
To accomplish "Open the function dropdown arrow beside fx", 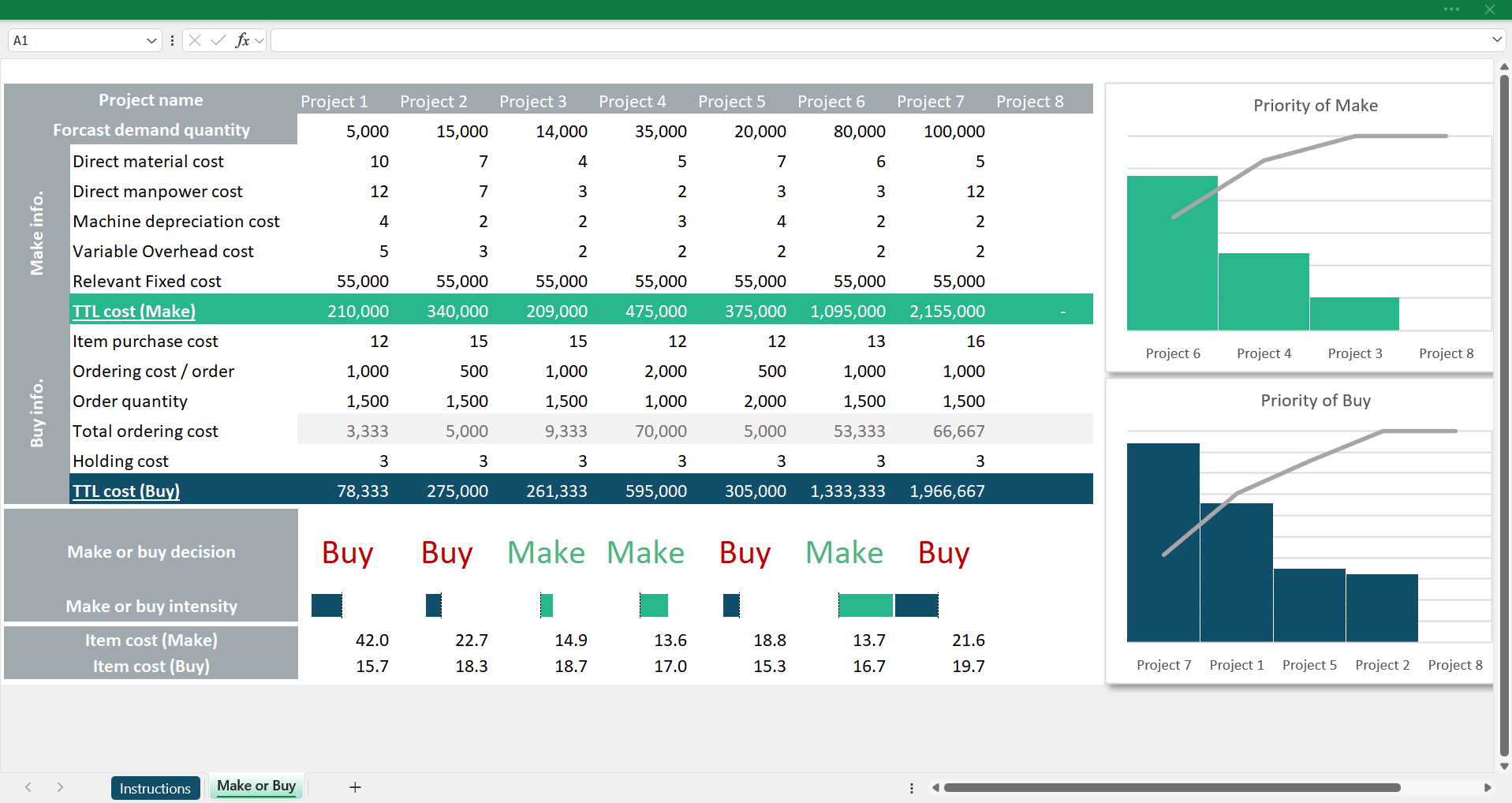I will pos(259,40).
